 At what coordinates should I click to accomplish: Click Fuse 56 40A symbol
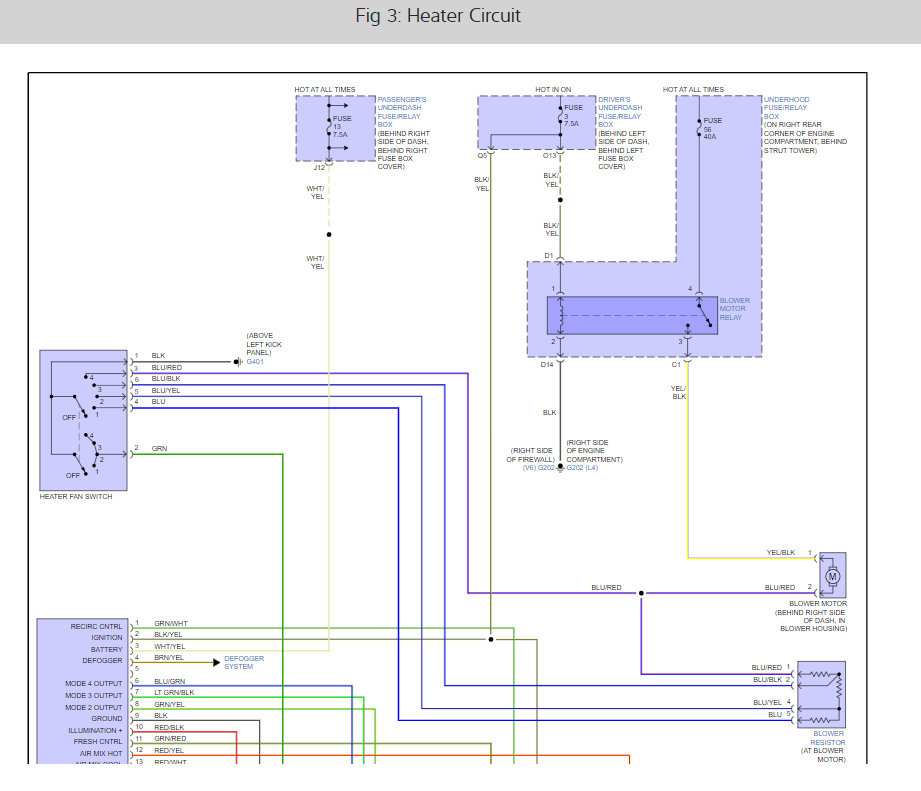699,128
